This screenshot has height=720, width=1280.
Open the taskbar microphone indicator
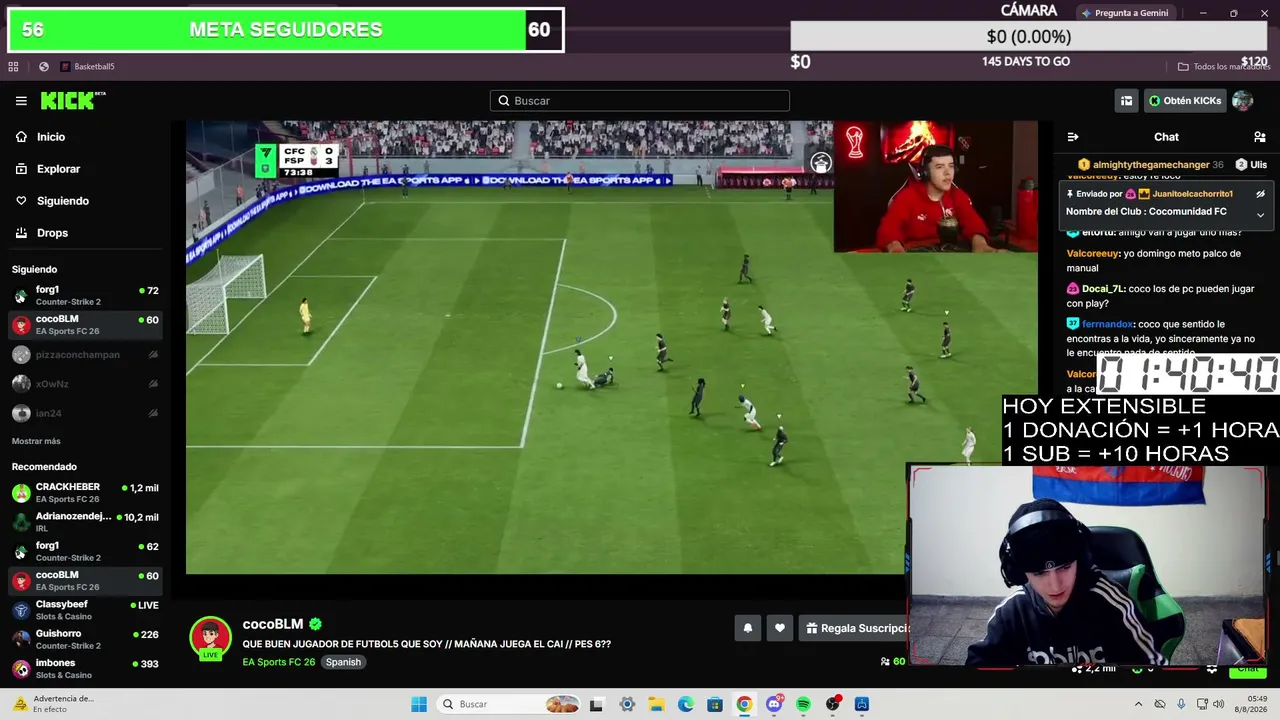coord(1181,704)
